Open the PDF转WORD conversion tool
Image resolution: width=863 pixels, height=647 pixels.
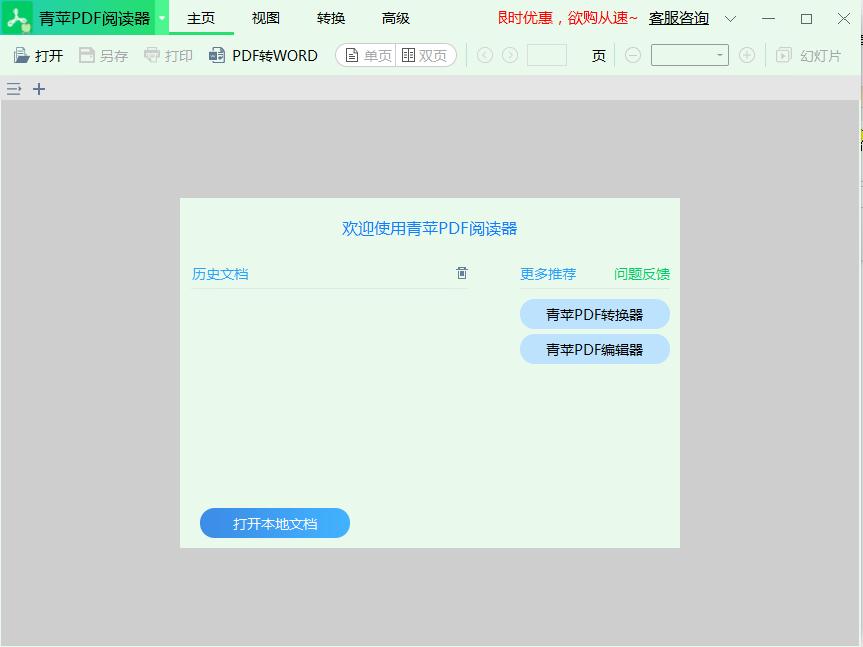click(x=262, y=55)
